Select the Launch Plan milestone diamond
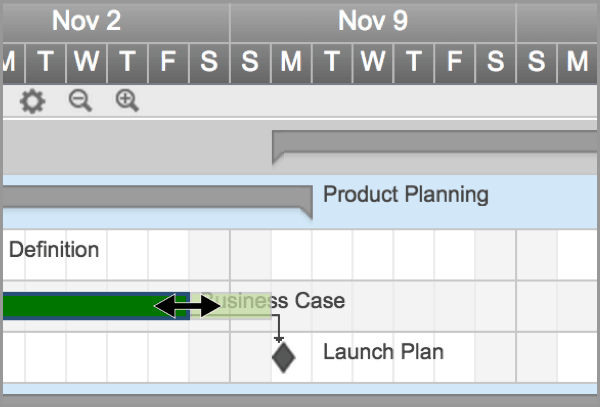Screen dimensions: 600x407 point(284,356)
